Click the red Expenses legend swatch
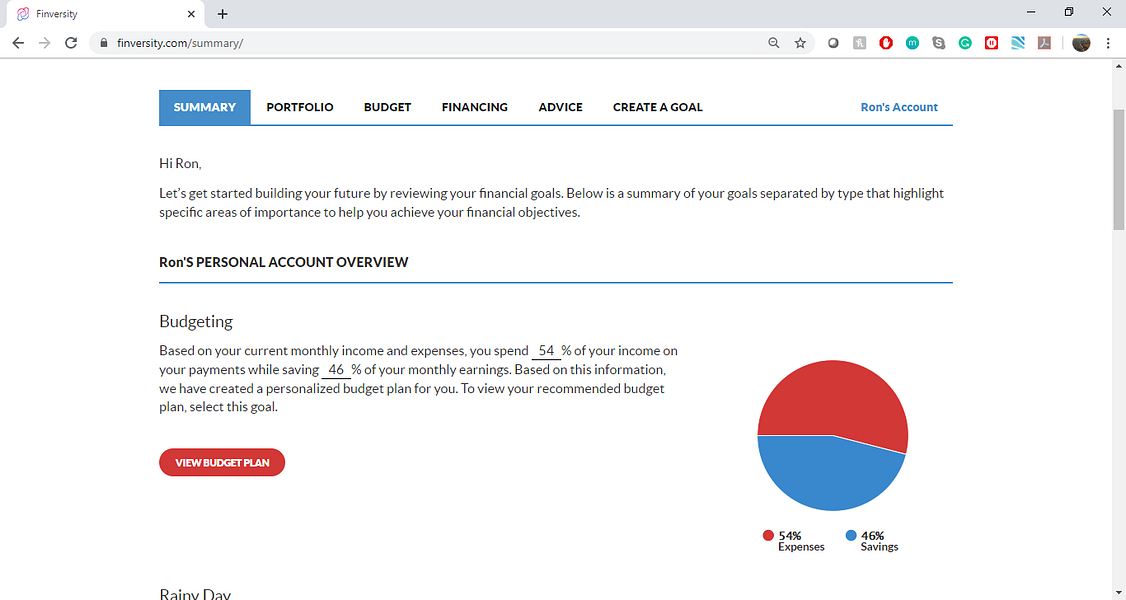The width and height of the screenshot is (1126, 600). (768, 535)
